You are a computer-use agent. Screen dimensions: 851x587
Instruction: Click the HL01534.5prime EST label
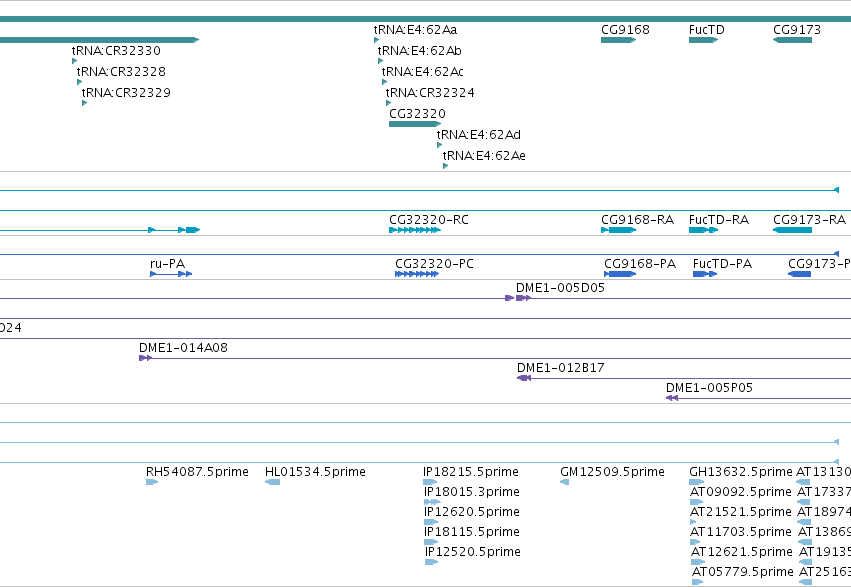tap(315, 472)
